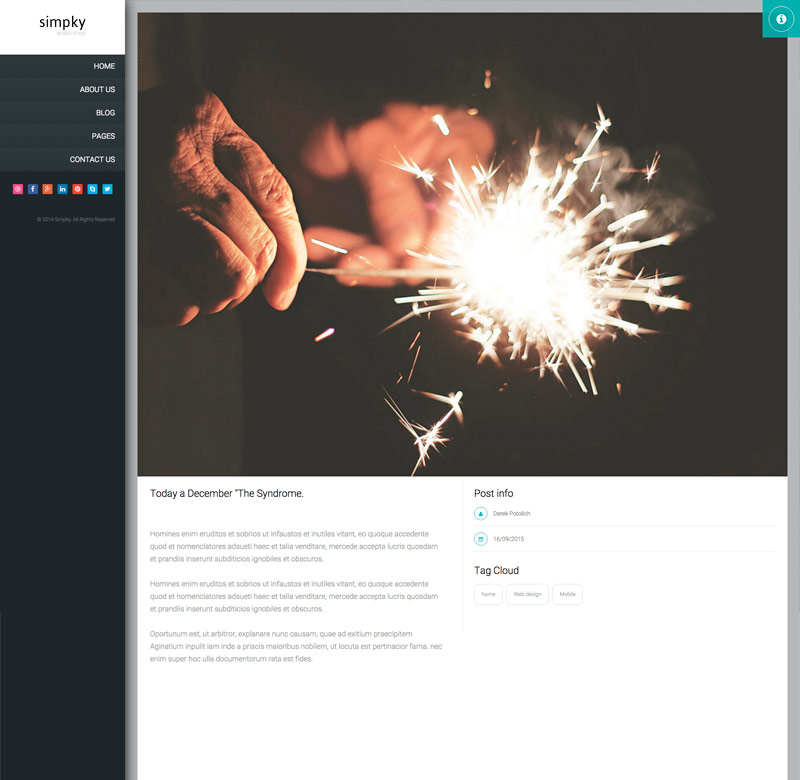The image size is (800, 780).
Task: Open the Skype social icon
Action: click(92, 189)
